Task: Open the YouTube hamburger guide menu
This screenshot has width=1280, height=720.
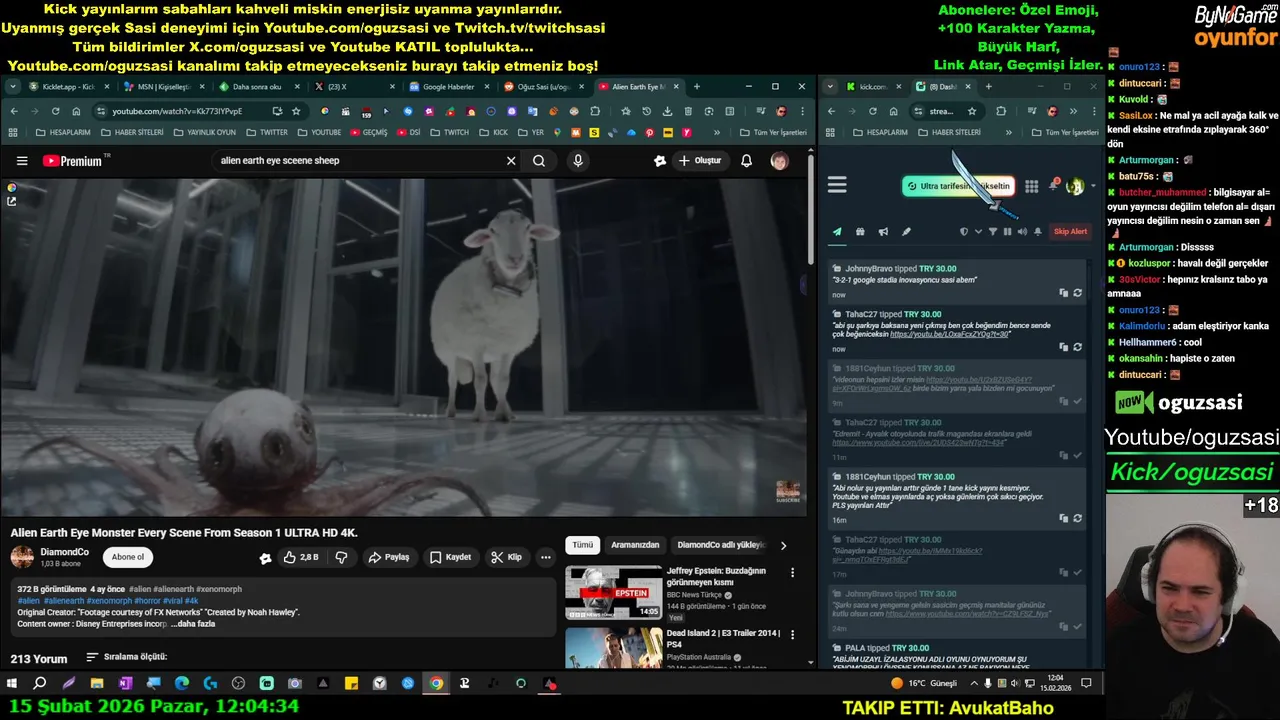Action: click(x=22, y=161)
